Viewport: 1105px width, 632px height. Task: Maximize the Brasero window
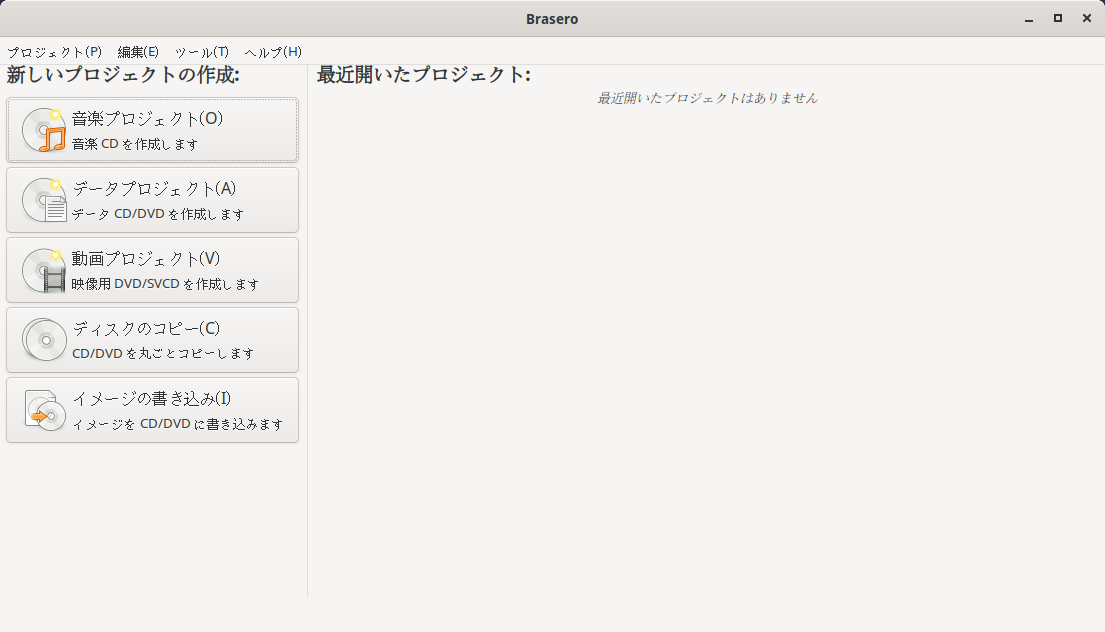tap(1058, 19)
